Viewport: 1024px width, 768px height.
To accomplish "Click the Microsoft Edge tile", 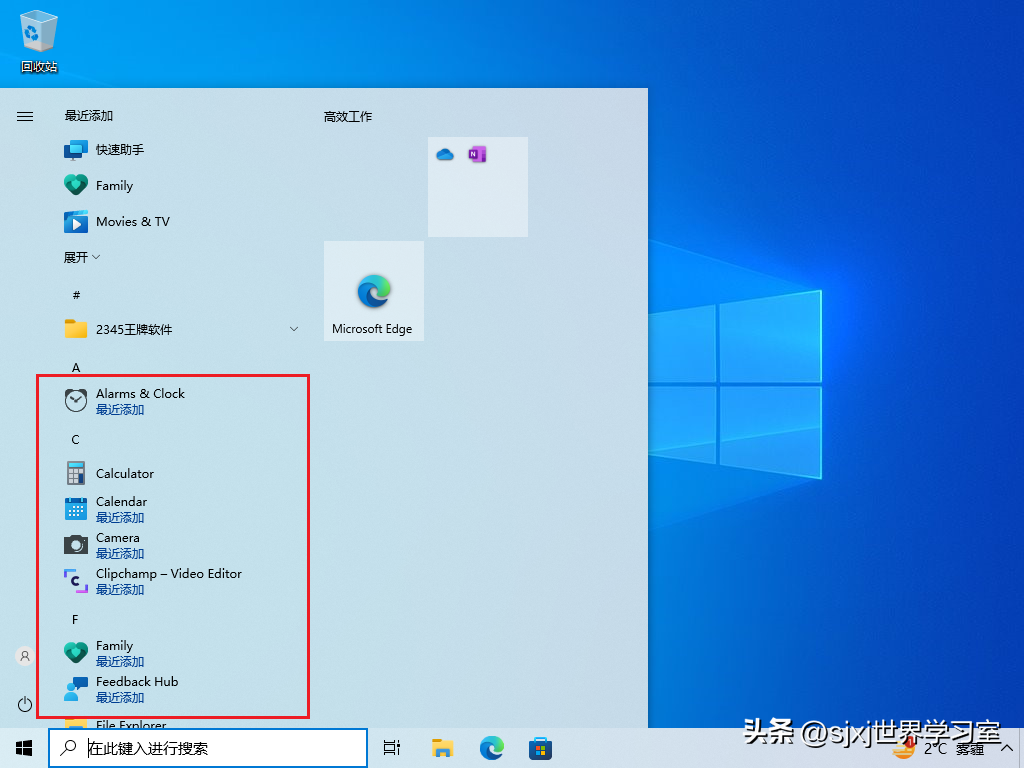I will (x=374, y=291).
